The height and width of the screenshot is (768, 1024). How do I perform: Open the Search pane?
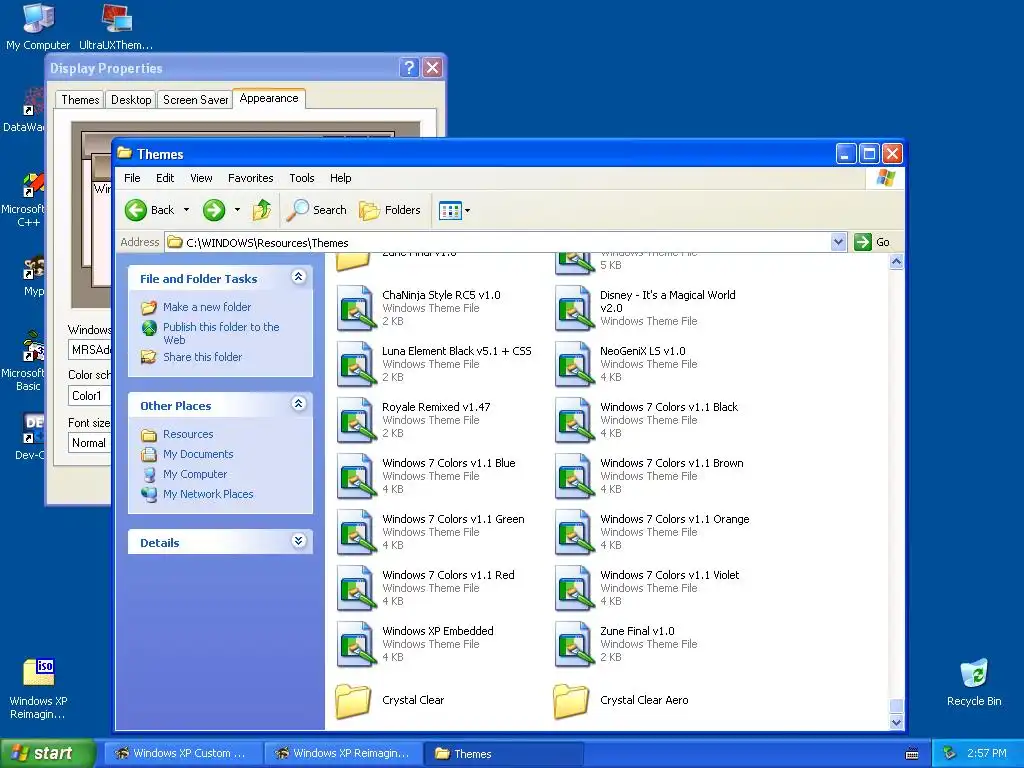[x=317, y=210]
